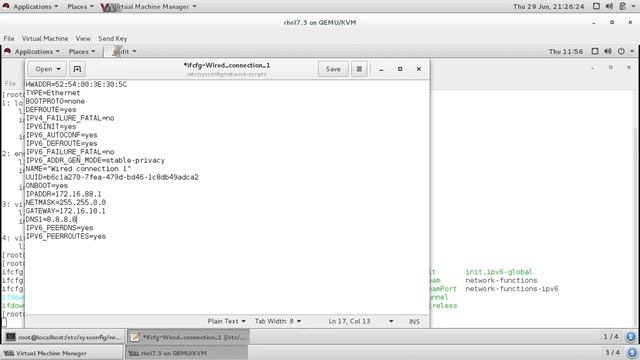This screenshot has width=640, height=360.
Task: Click the guest clock Thu 11:56
Action: tap(566, 51)
